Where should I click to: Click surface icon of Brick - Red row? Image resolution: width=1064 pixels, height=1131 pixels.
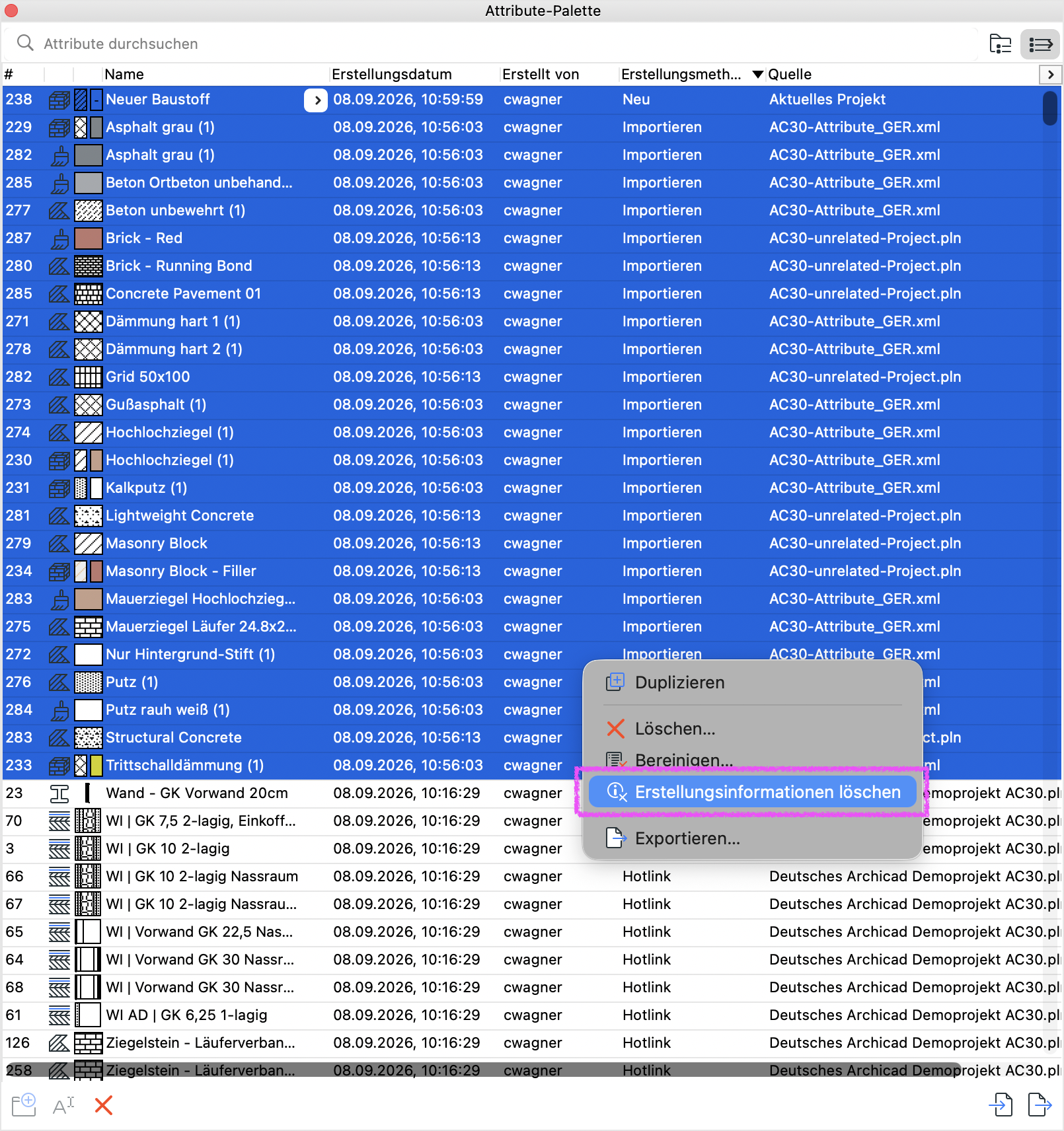[59, 238]
